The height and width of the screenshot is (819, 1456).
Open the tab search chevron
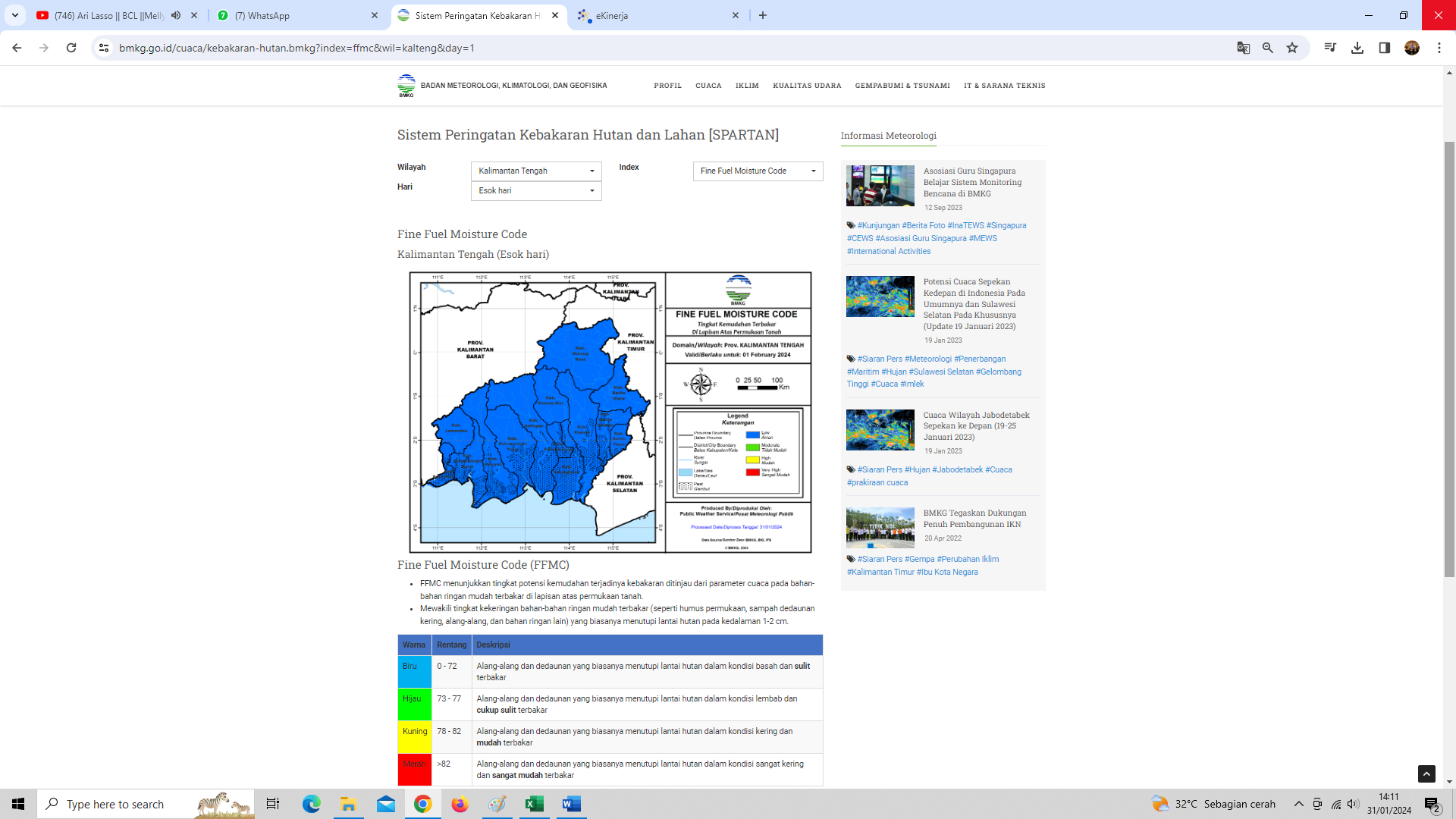click(x=15, y=15)
